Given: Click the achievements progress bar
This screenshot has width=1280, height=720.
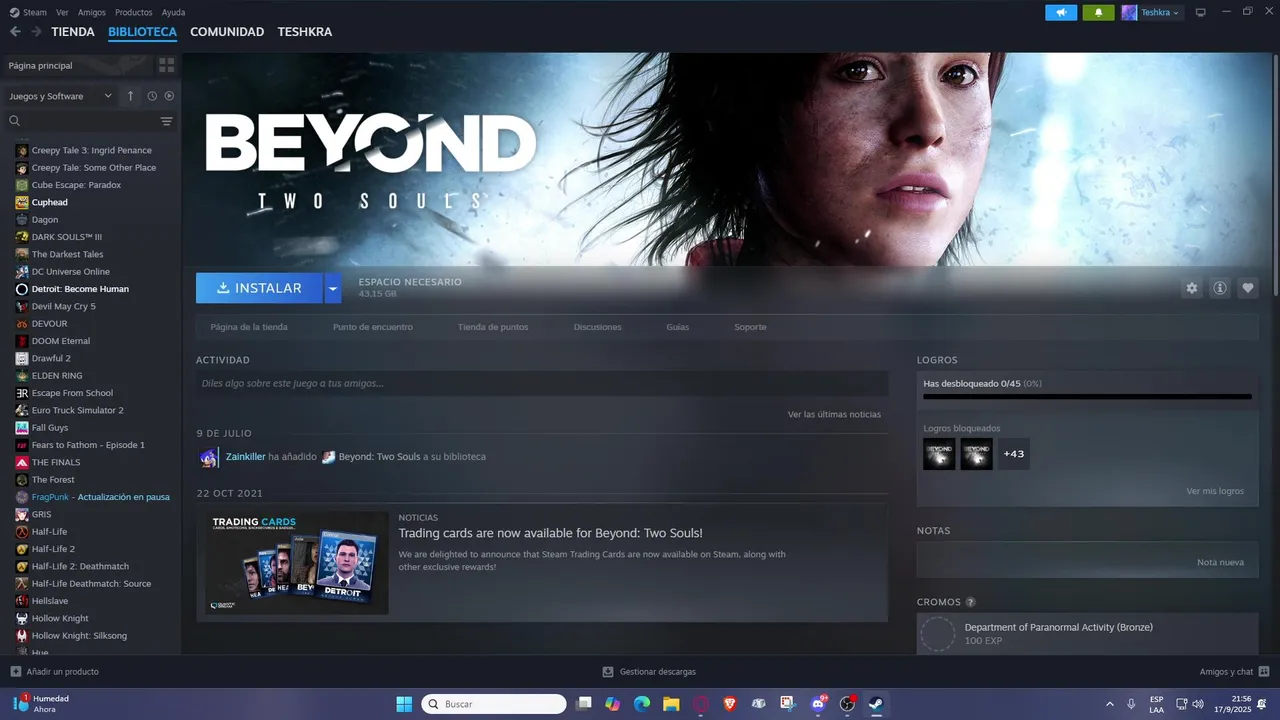Looking at the screenshot, I should pos(1087,396).
